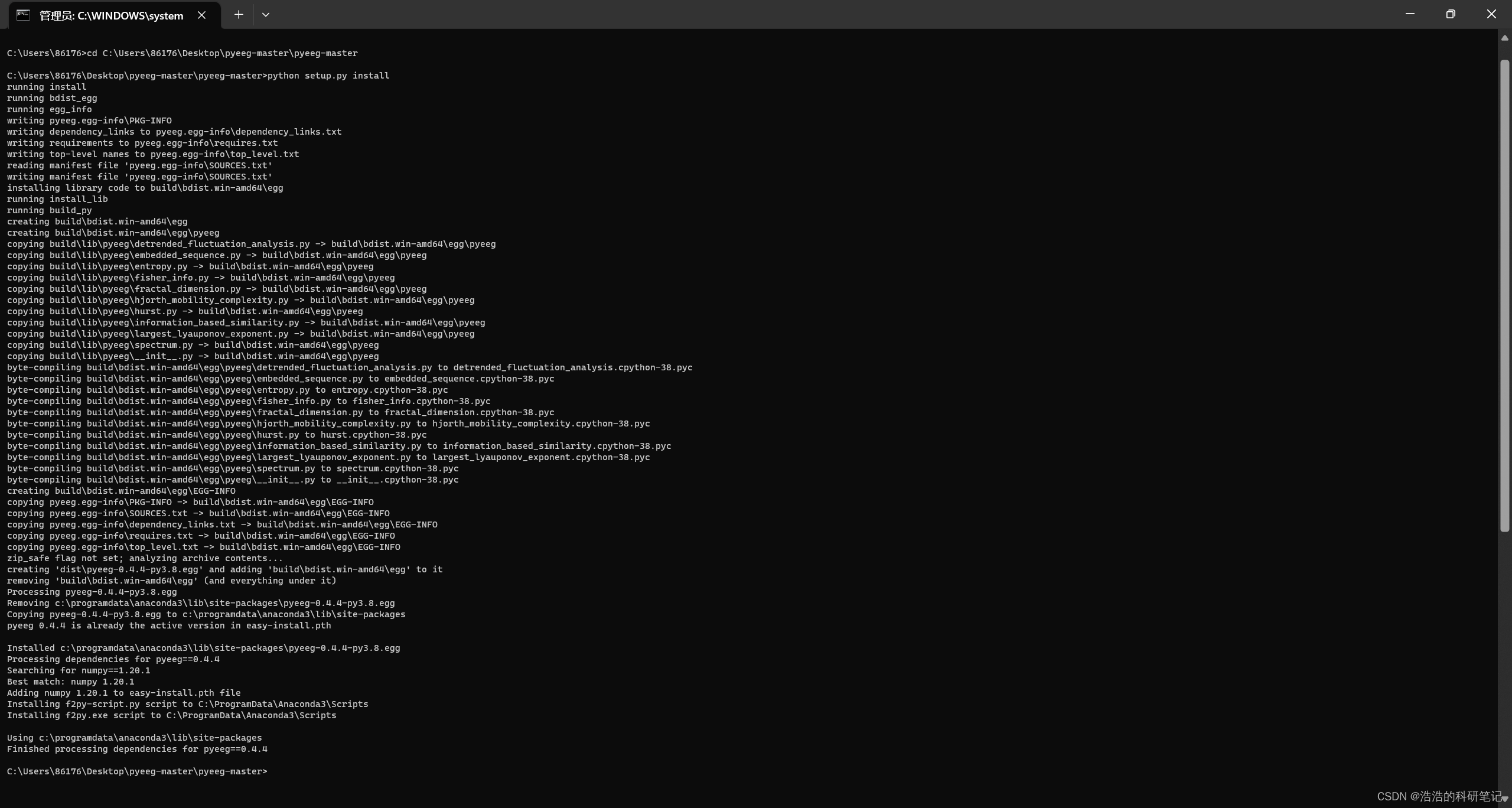Click the command prompt tab icon
Screen dimensions: 1512x808
23,15
